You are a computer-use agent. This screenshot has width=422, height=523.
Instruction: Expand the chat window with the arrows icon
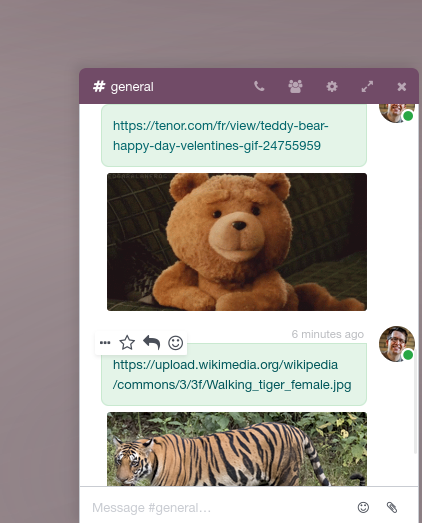(367, 87)
